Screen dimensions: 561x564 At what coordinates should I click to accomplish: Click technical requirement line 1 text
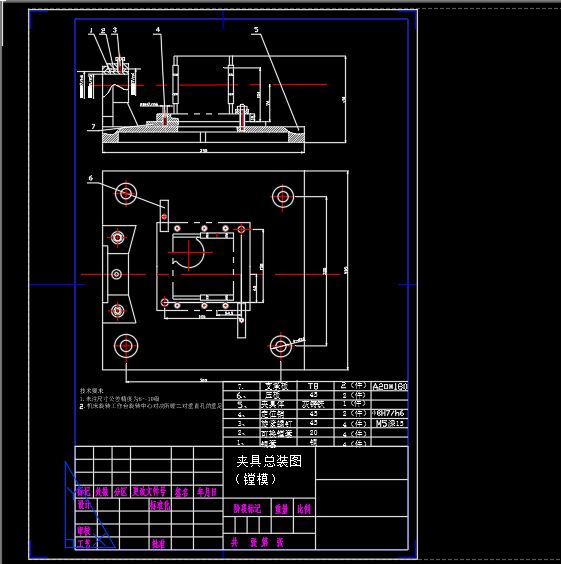(x=119, y=399)
